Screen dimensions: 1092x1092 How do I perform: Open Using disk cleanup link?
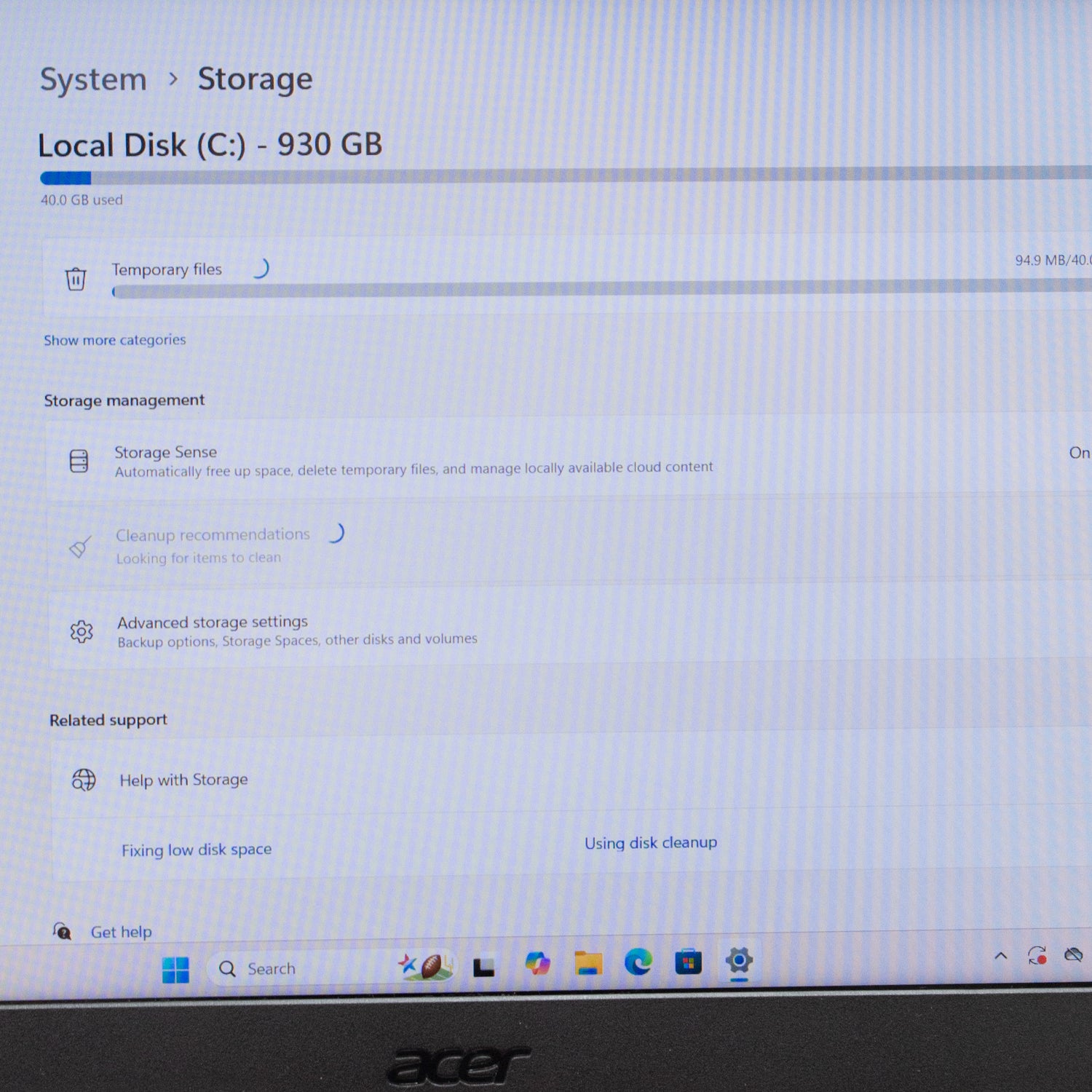pos(651,843)
